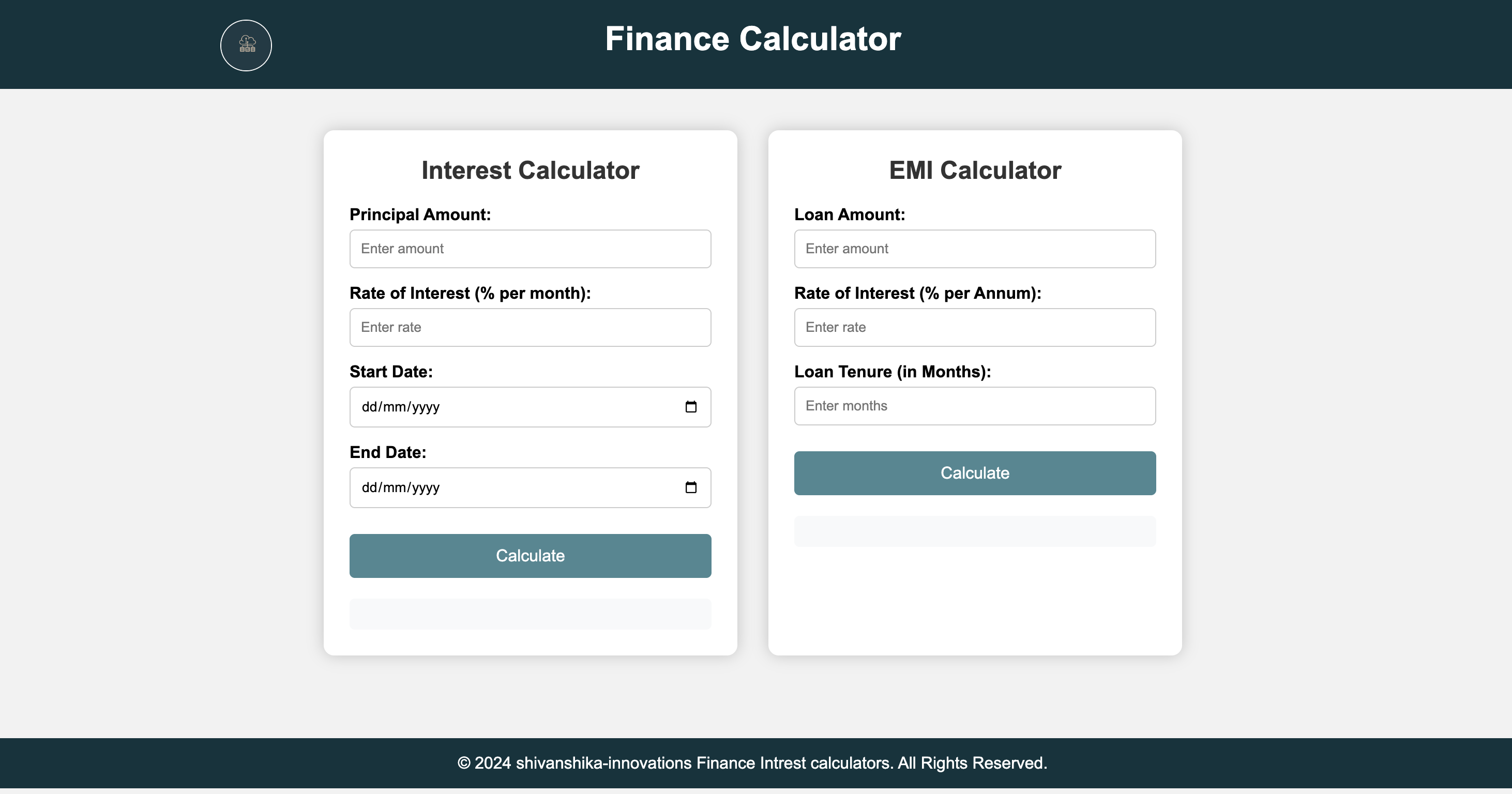This screenshot has height=794, width=1512.
Task: Select the Loan Amount input field
Action: coord(974,248)
